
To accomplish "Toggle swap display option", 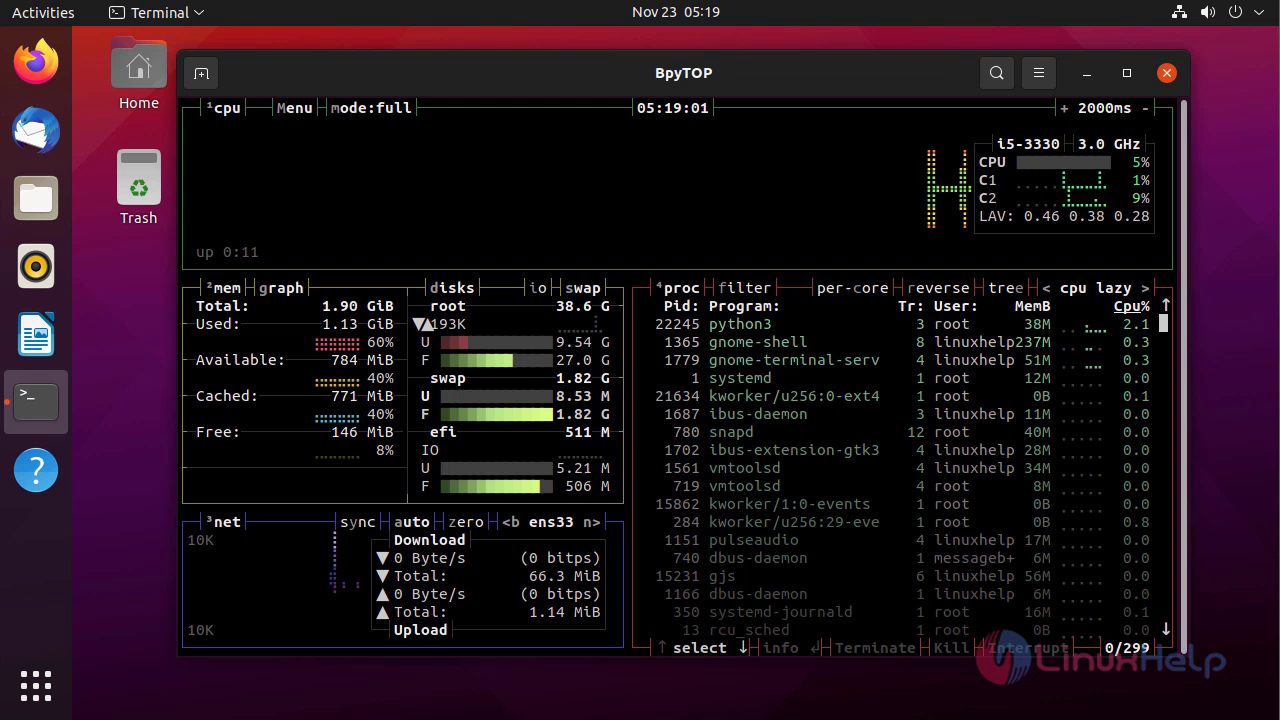I will click(x=582, y=288).
